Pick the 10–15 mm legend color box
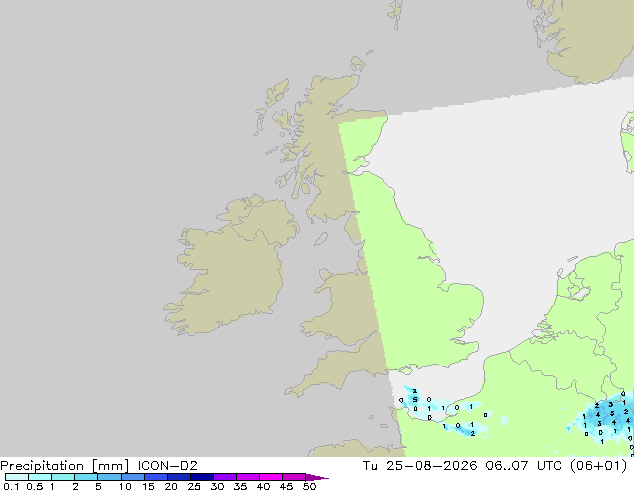Viewport: 634px width, 490px height. (x=132, y=477)
